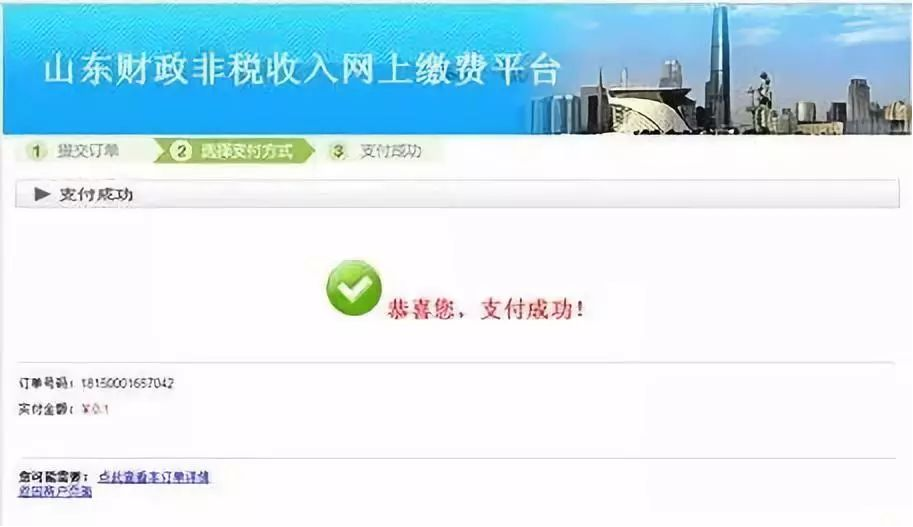This screenshot has height=527, width=913.
Task: Click the step 3 number circle
Action: pyautogui.click(x=338, y=151)
